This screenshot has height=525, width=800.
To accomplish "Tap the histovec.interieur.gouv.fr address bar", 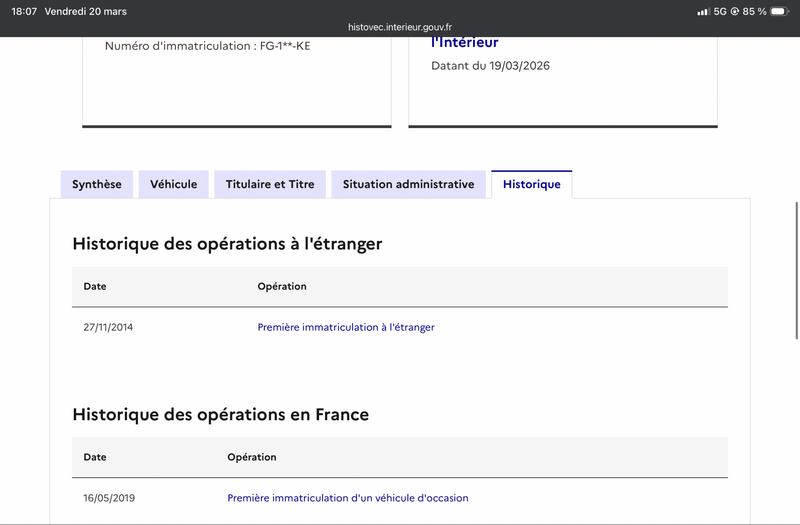I will click(400, 27).
